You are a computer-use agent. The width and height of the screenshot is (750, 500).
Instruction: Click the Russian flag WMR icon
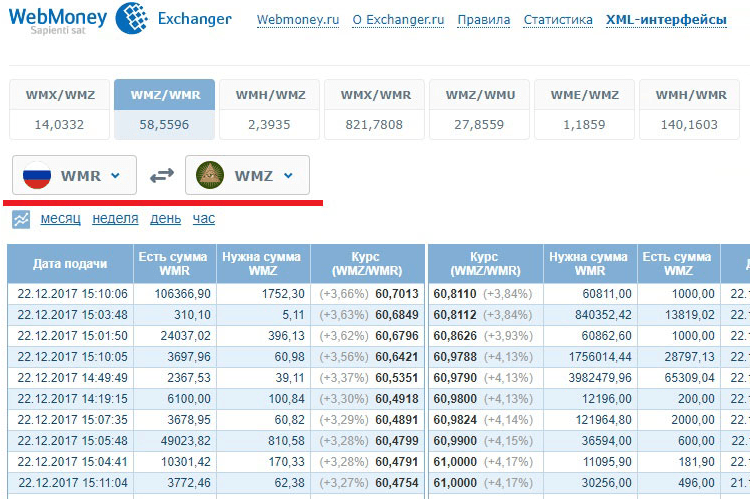(x=37, y=175)
